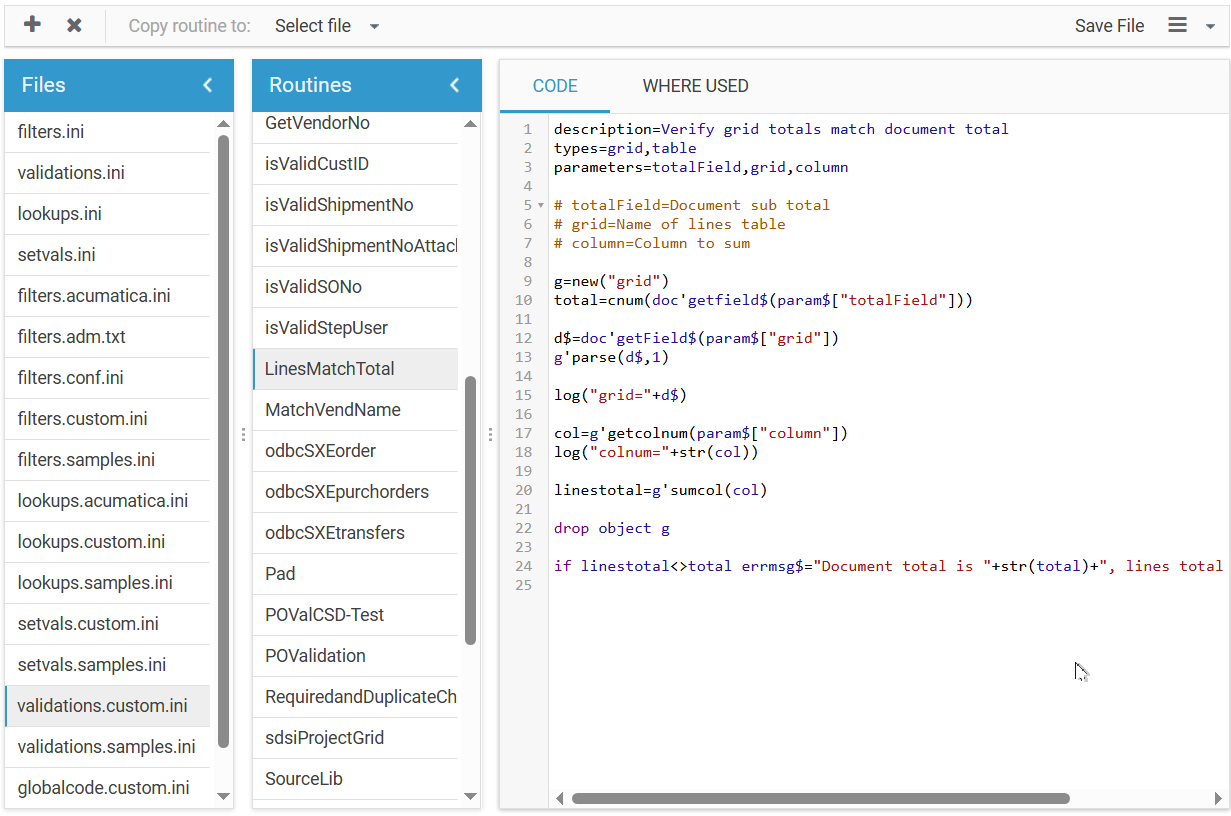Image resolution: width=1231 pixels, height=816 pixels.
Task: Open the Pad routine
Action: pos(355,574)
